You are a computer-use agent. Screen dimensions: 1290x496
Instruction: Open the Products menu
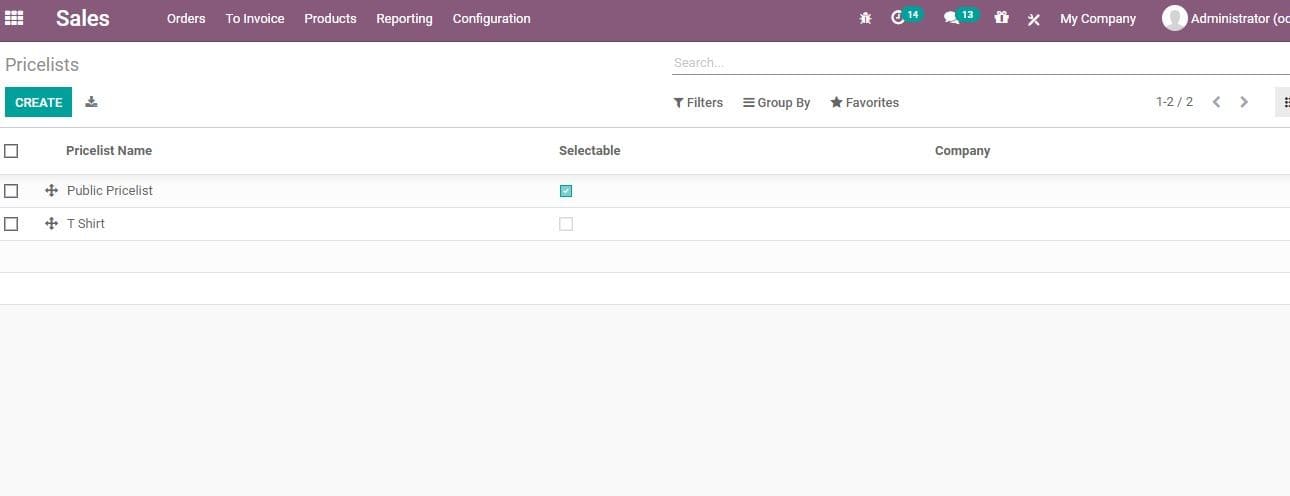[330, 19]
